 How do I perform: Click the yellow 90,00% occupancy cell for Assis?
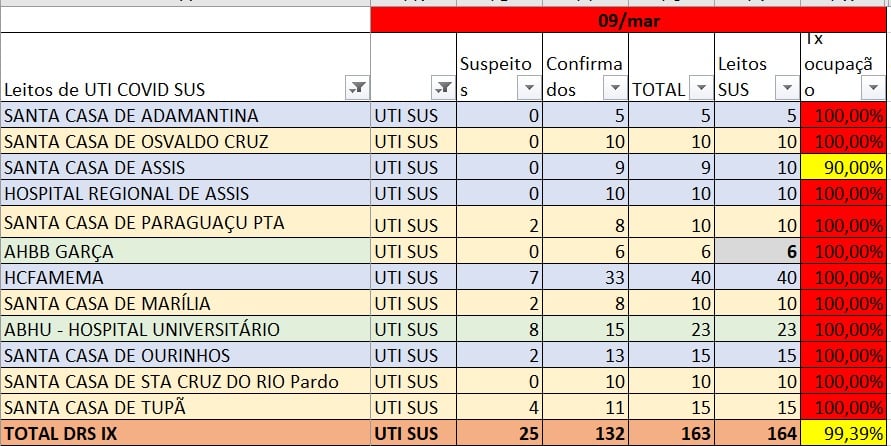[843, 168]
